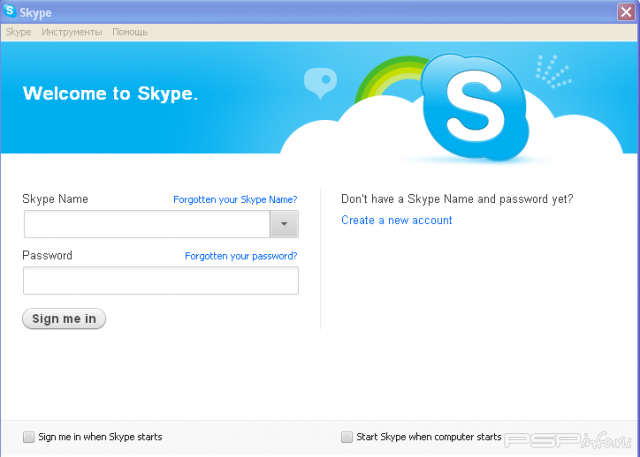Toggle Start Skype when computer starts checkbox
Image resolution: width=640 pixels, height=457 pixels.
click(347, 437)
